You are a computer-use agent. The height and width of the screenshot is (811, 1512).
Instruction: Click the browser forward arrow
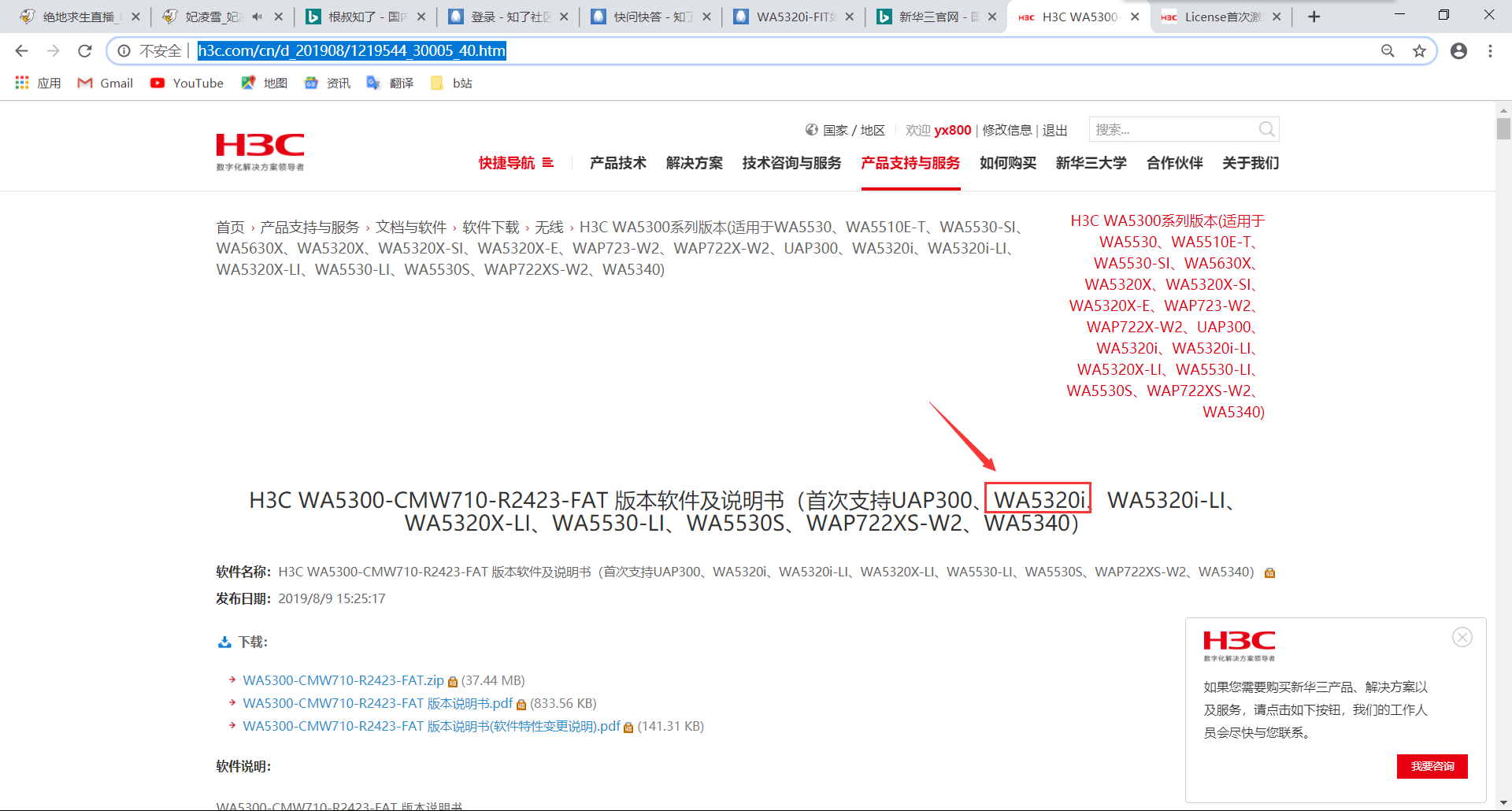click(53, 51)
